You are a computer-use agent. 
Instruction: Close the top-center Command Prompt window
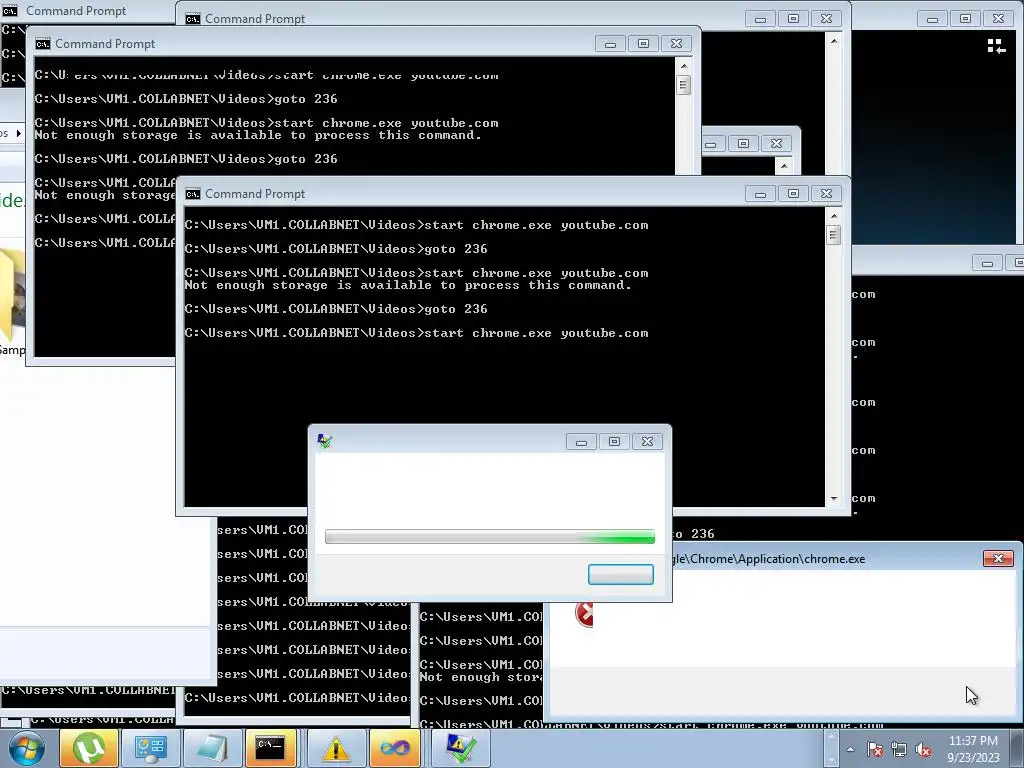point(826,19)
